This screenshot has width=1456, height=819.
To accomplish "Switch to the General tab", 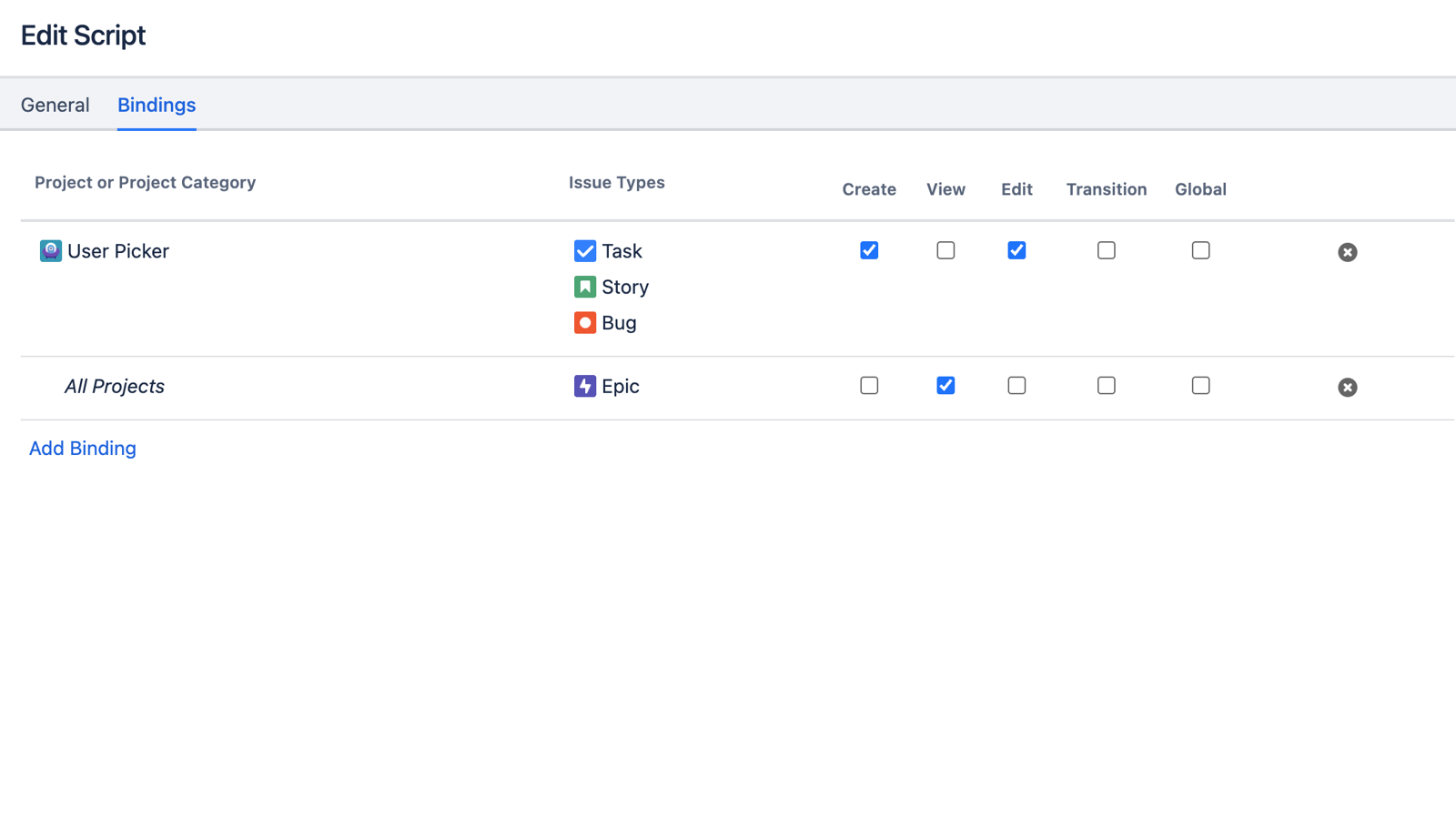I will [x=56, y=106].
